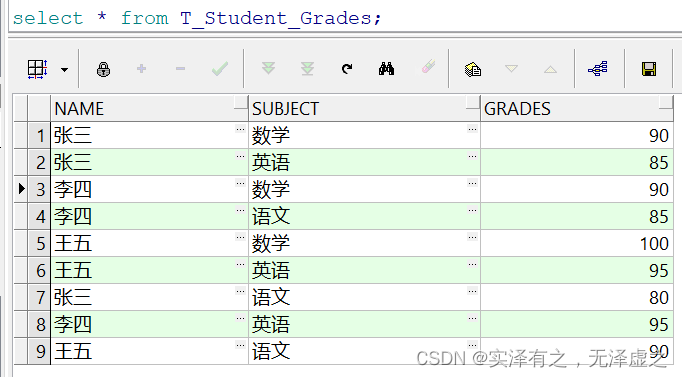Click the floppy disk save icon
The image size is (682, 377).
click(649, 69)
